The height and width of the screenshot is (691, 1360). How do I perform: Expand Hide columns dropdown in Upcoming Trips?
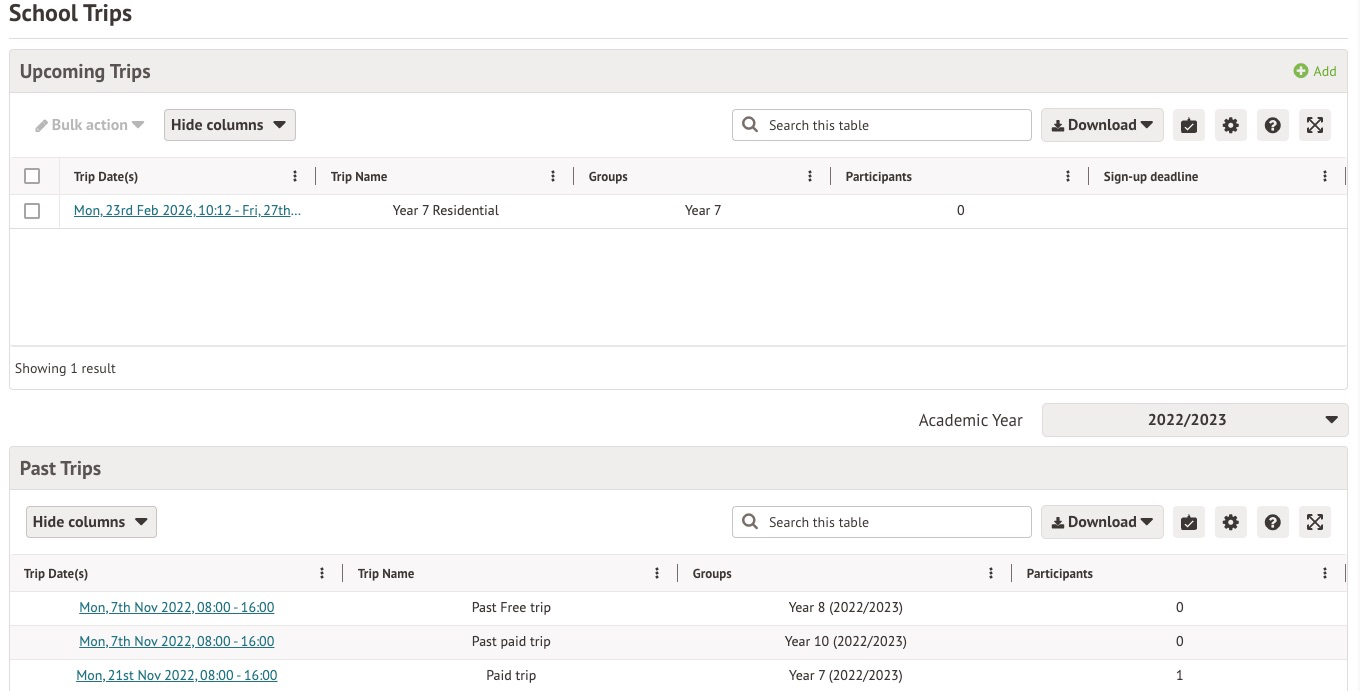click(x=229, y=125)
